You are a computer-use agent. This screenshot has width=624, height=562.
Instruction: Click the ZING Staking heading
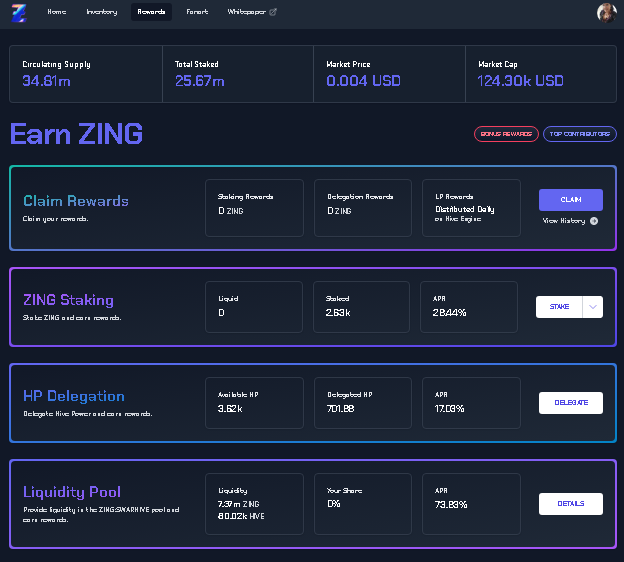[68, 300]
